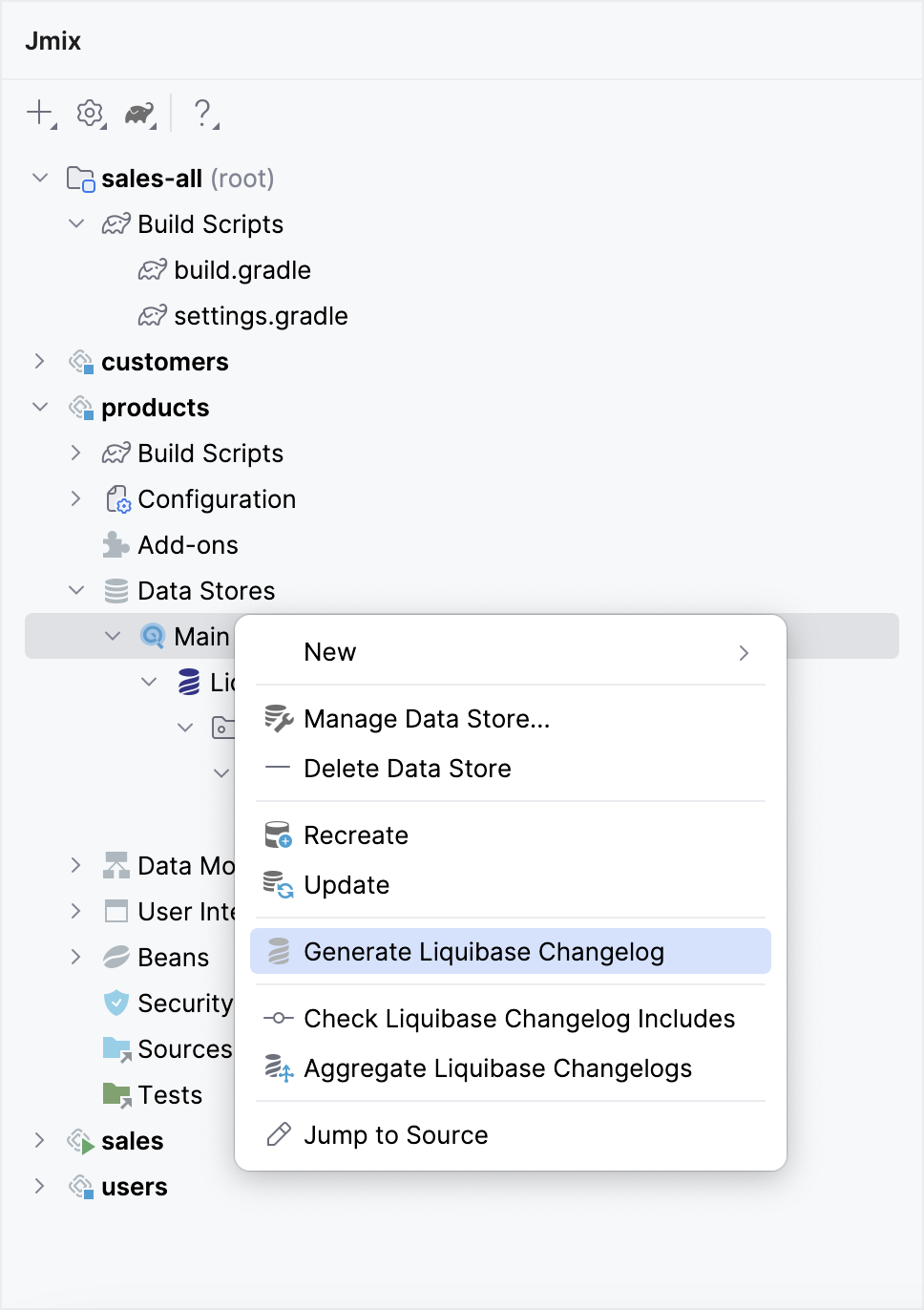Open the Jmix settings gear icon
The image size is (924, 1310).
point(89,113)
